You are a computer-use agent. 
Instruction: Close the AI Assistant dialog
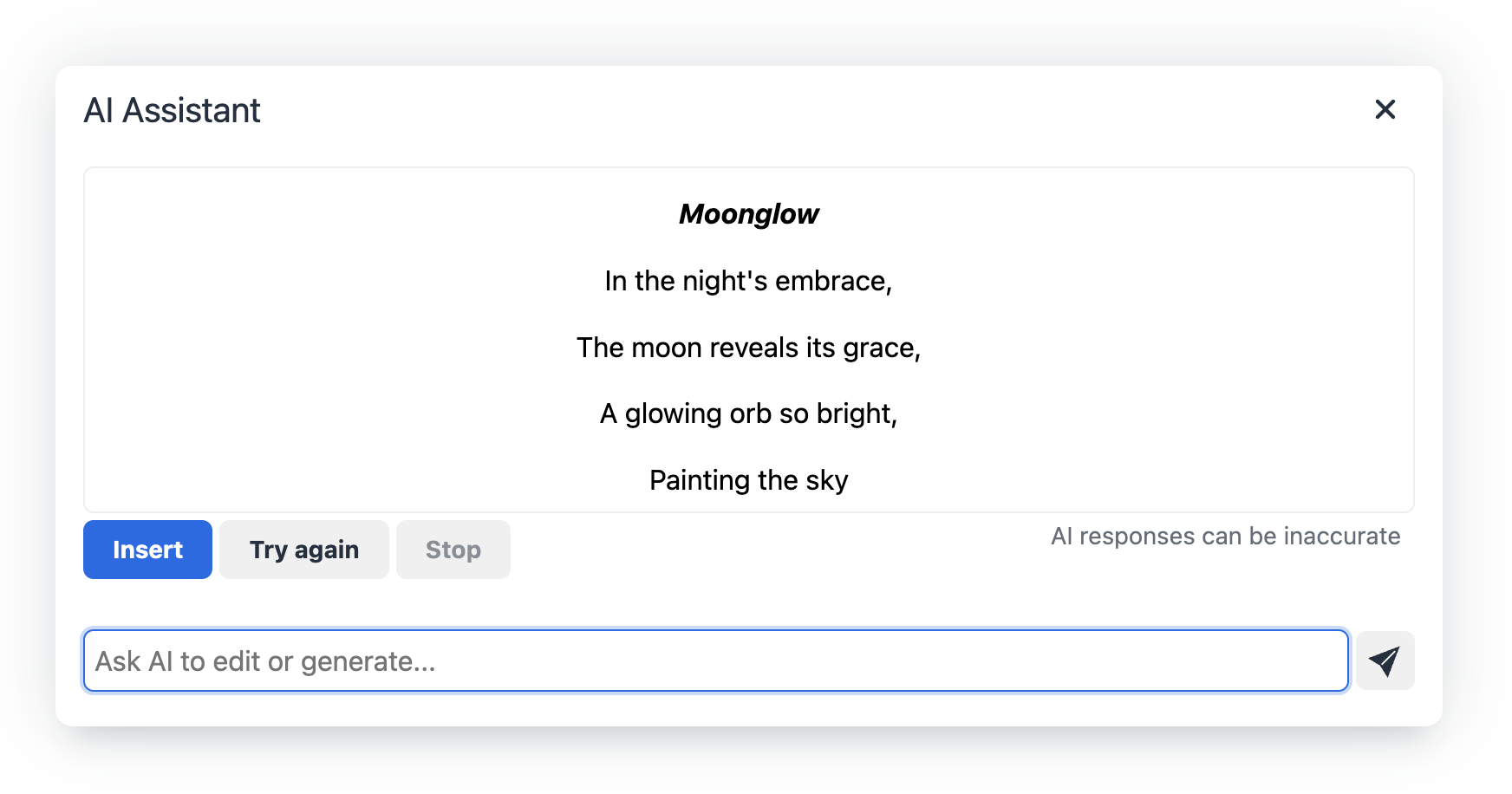click(x=1385, y=109)
